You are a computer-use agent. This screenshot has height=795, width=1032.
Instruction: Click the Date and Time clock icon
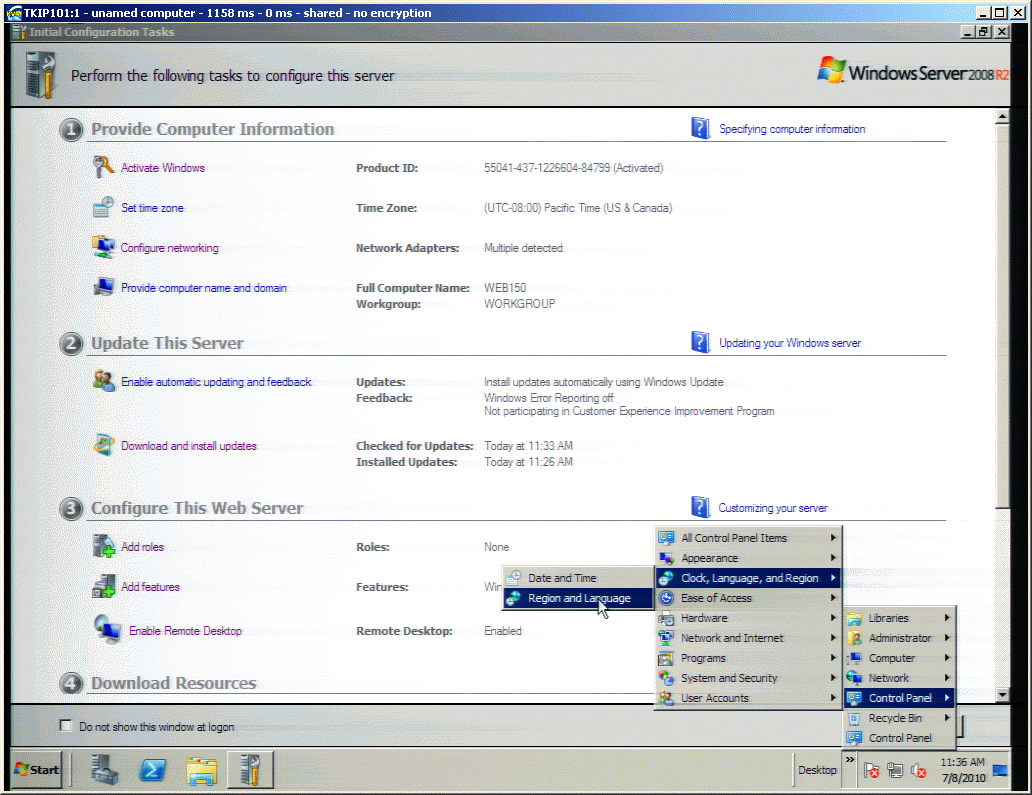pos(513,578)
